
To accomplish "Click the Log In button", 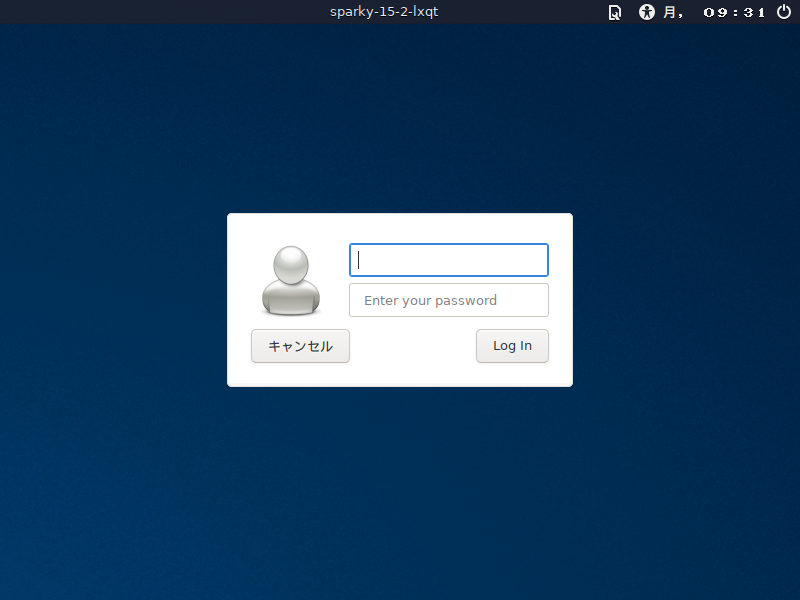I will point(512,346).
